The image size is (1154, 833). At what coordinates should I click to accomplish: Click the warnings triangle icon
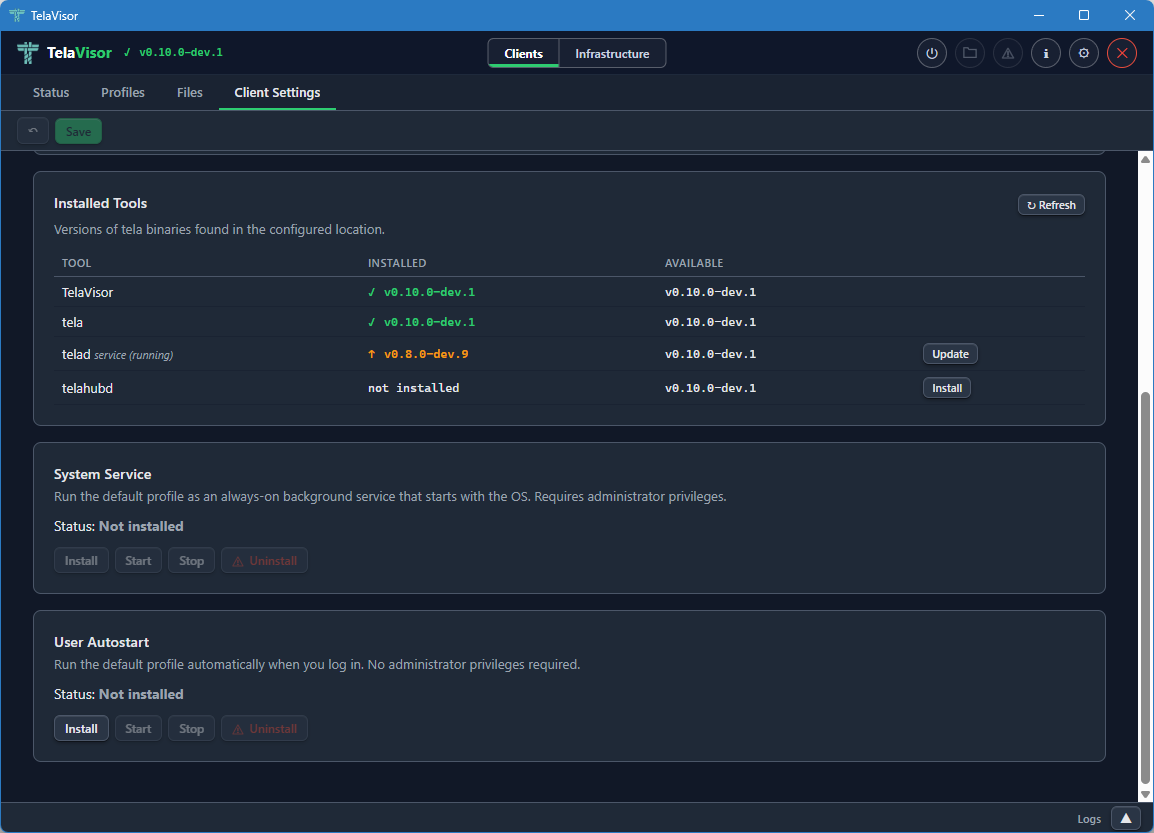click(x=1007, y=53)
